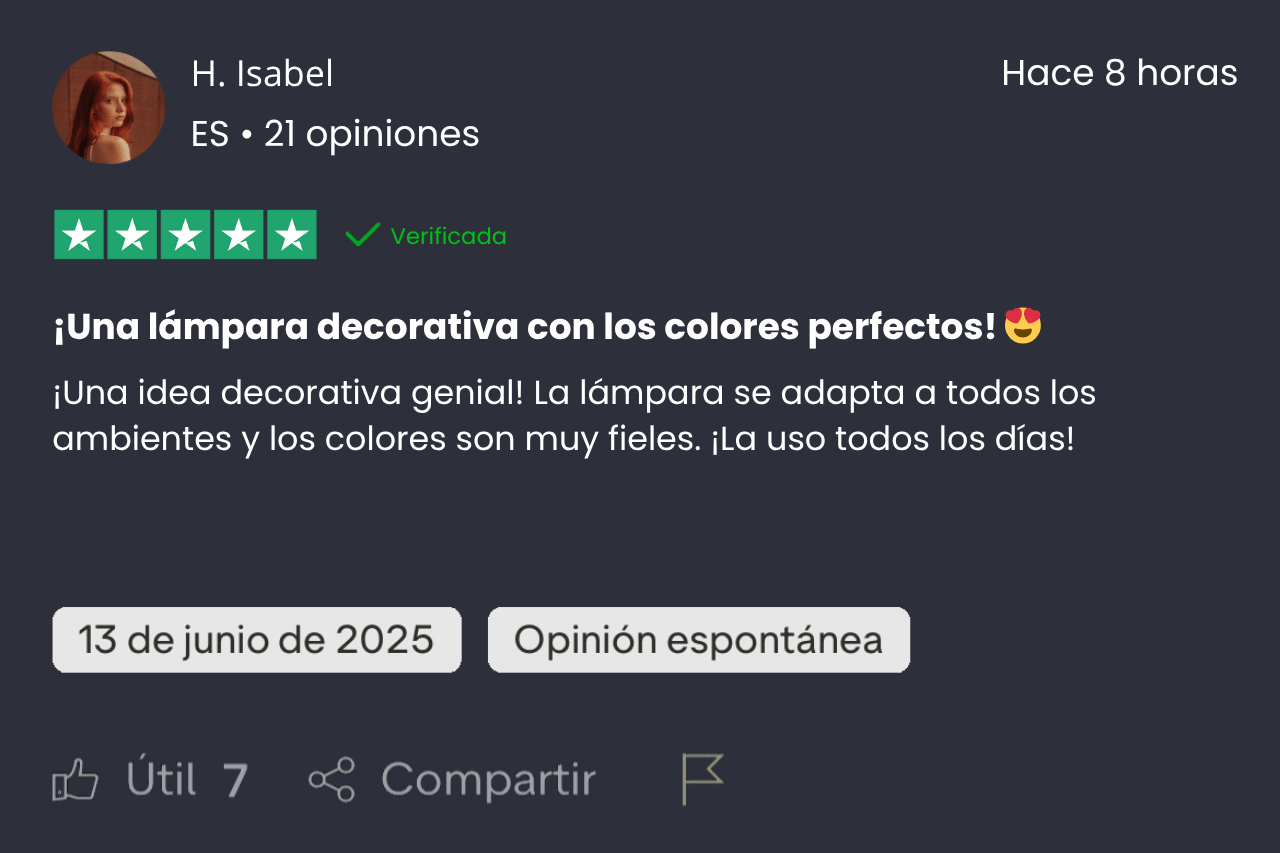Click the first rating star
Image resolution: width=1280 pixels, height=853 pixels.
78,235
